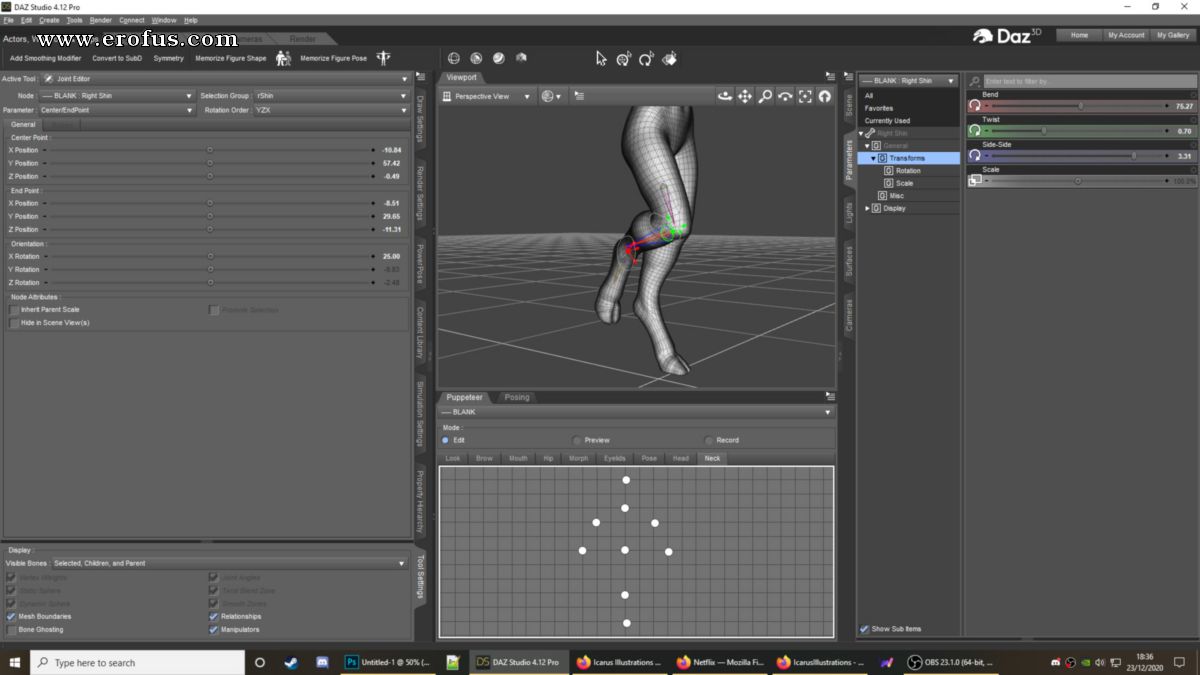This screenshot has width=1200, height=675.
Task: Click the Bend rotation icon
Action: 974,105
